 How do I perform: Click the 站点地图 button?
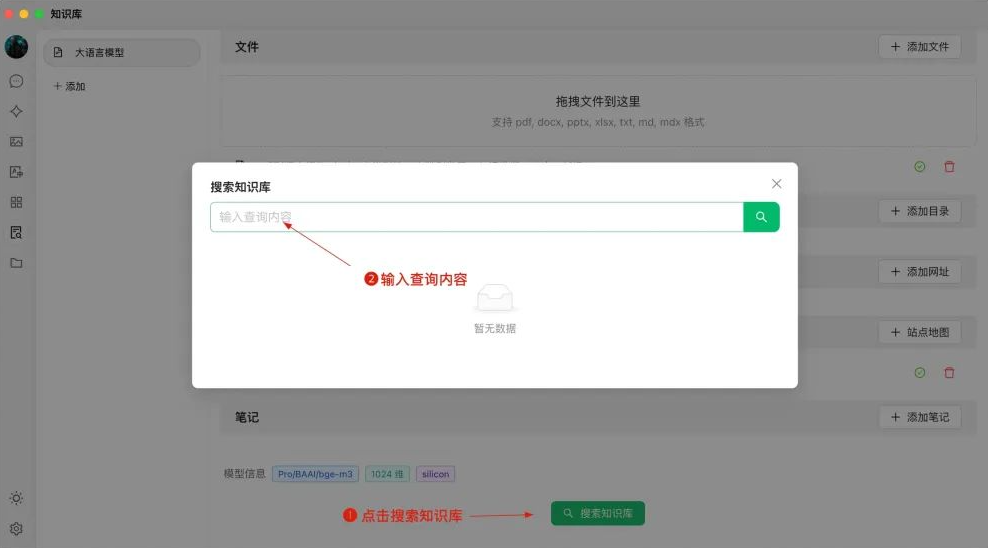point(919,332)
